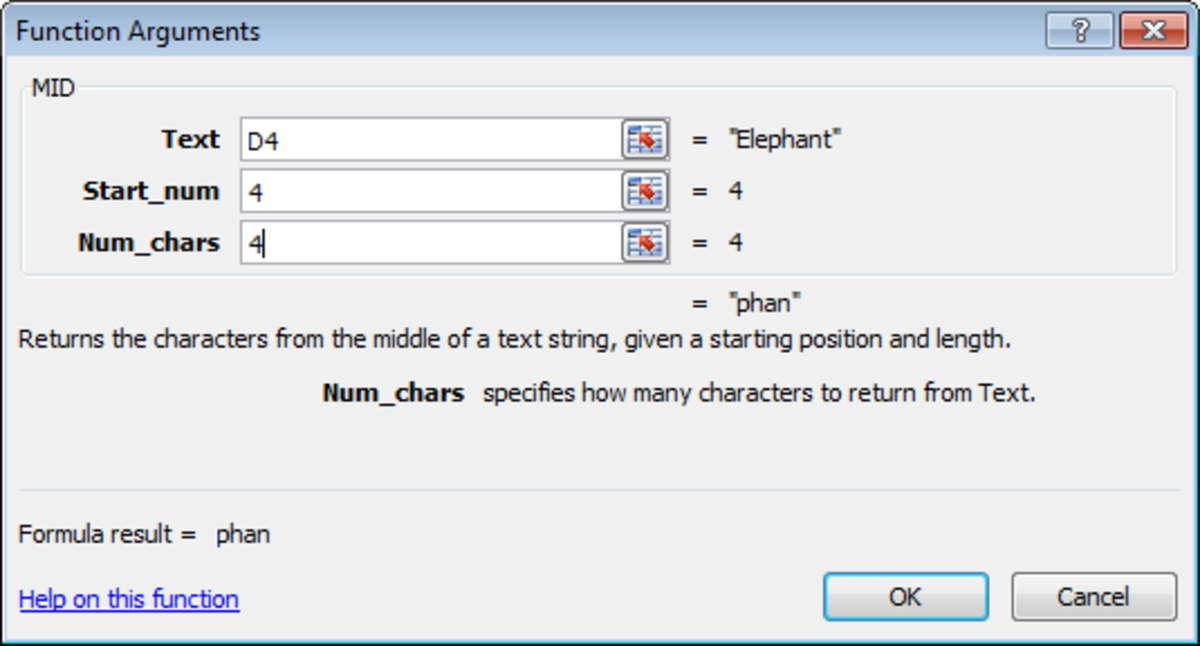Viewport: 1200px width, 646px height.
Task: Click the "Elephant" preview value
Action: (x=786, y=140)
